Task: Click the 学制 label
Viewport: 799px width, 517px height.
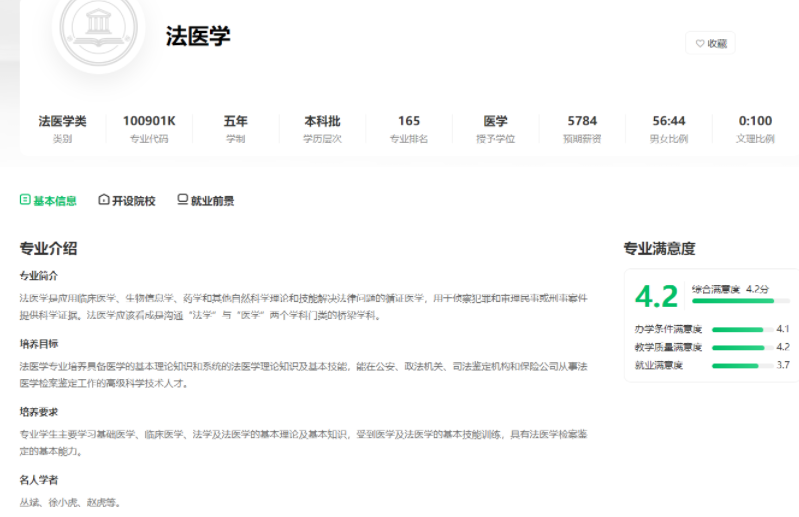Action: 235,139
